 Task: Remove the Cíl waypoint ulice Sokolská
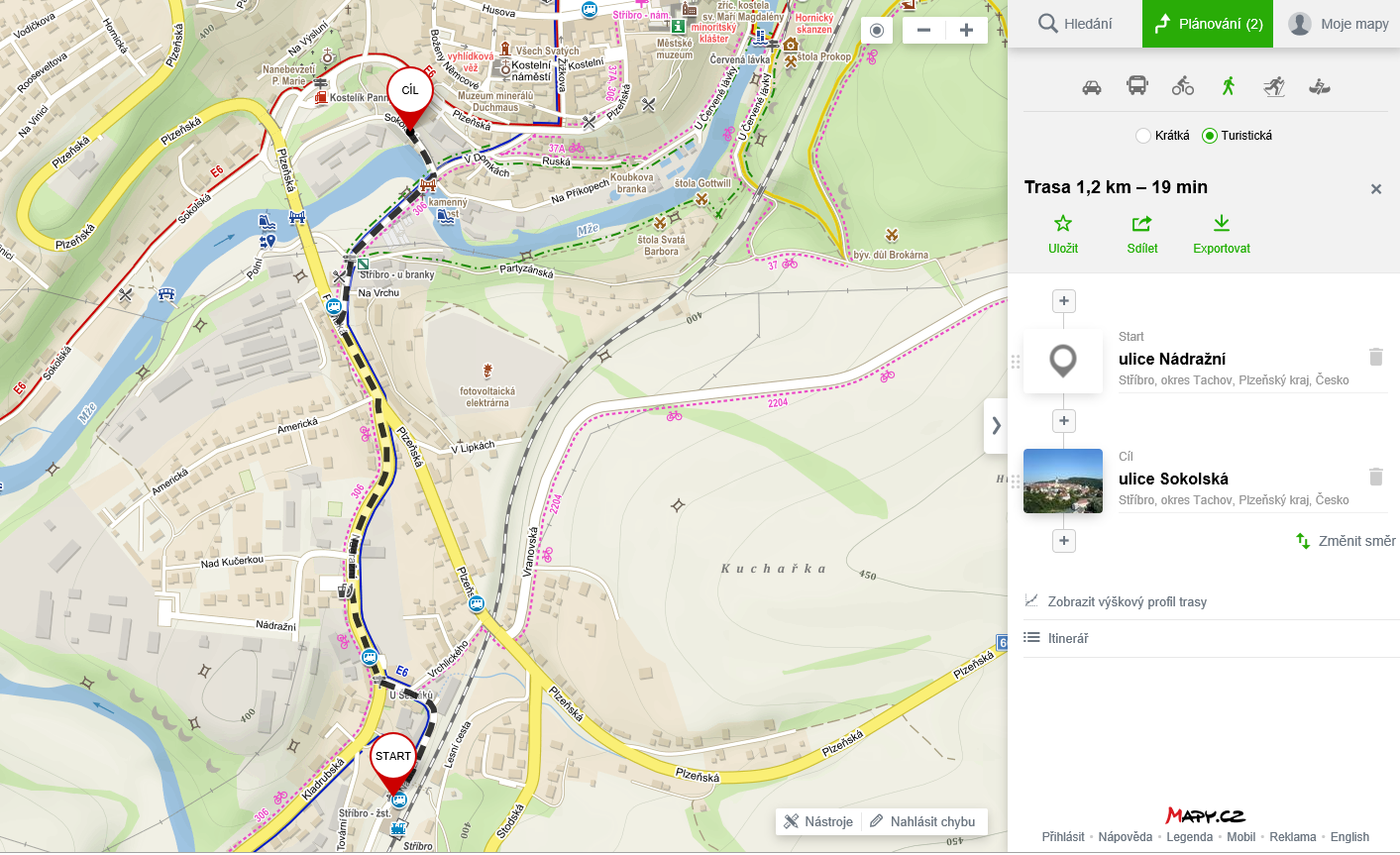pos(1375,477)
